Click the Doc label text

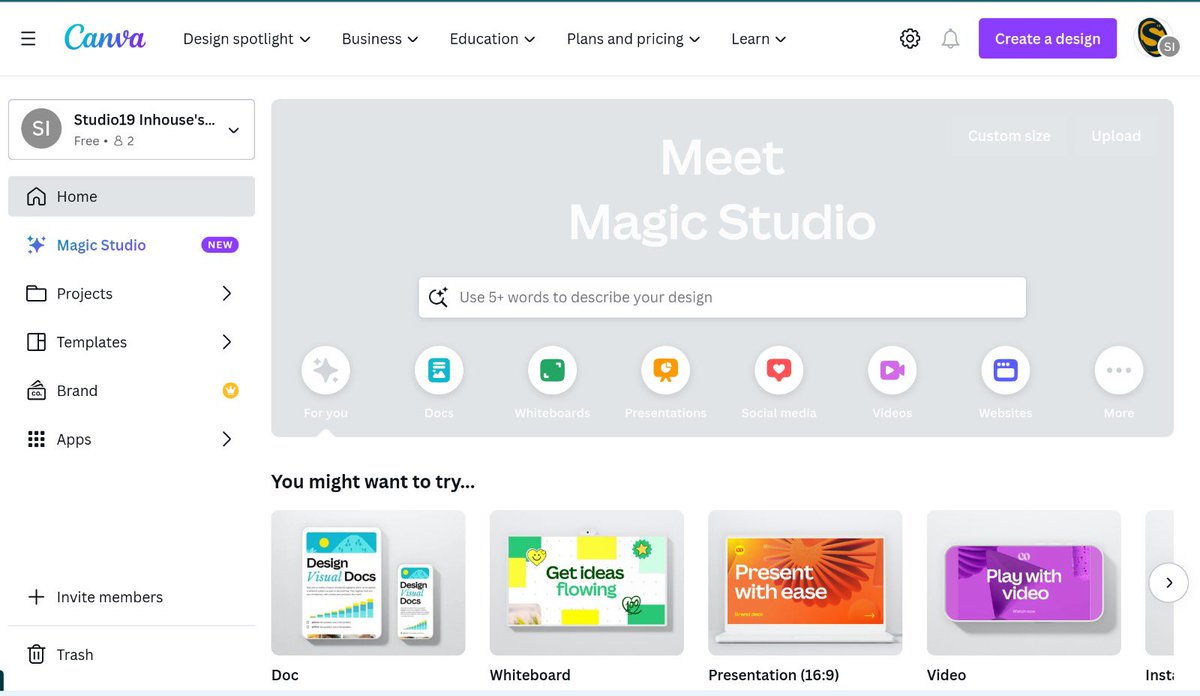285,675
